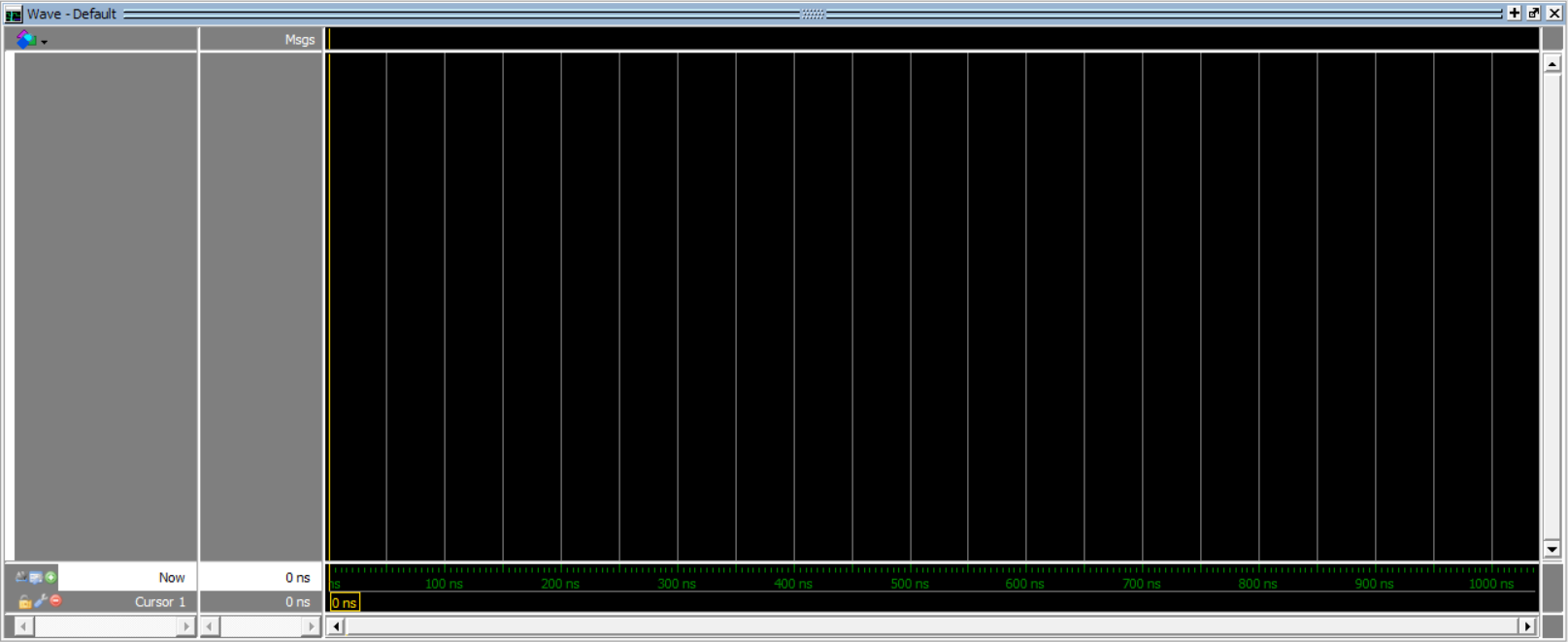Open the signal names format dropdown icon
1568x642 pixels.
click(30, 40)
